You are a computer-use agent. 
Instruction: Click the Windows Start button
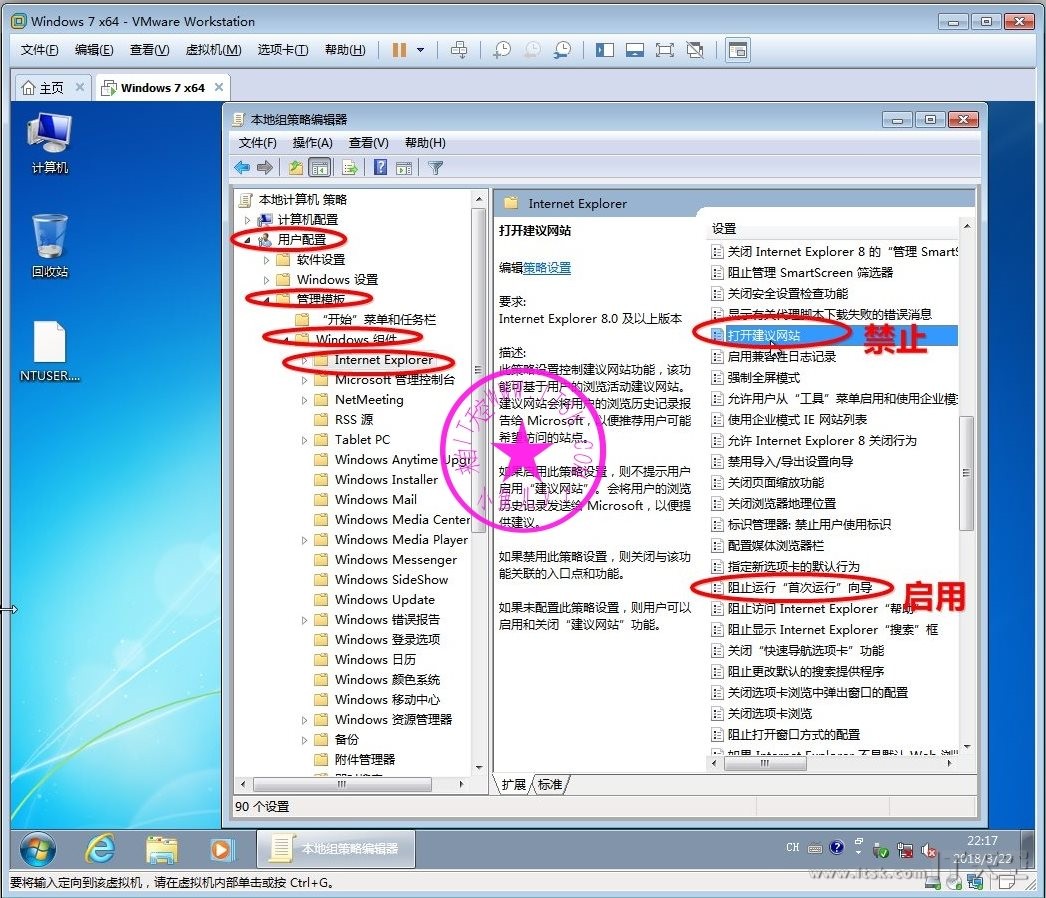(37, 849)
